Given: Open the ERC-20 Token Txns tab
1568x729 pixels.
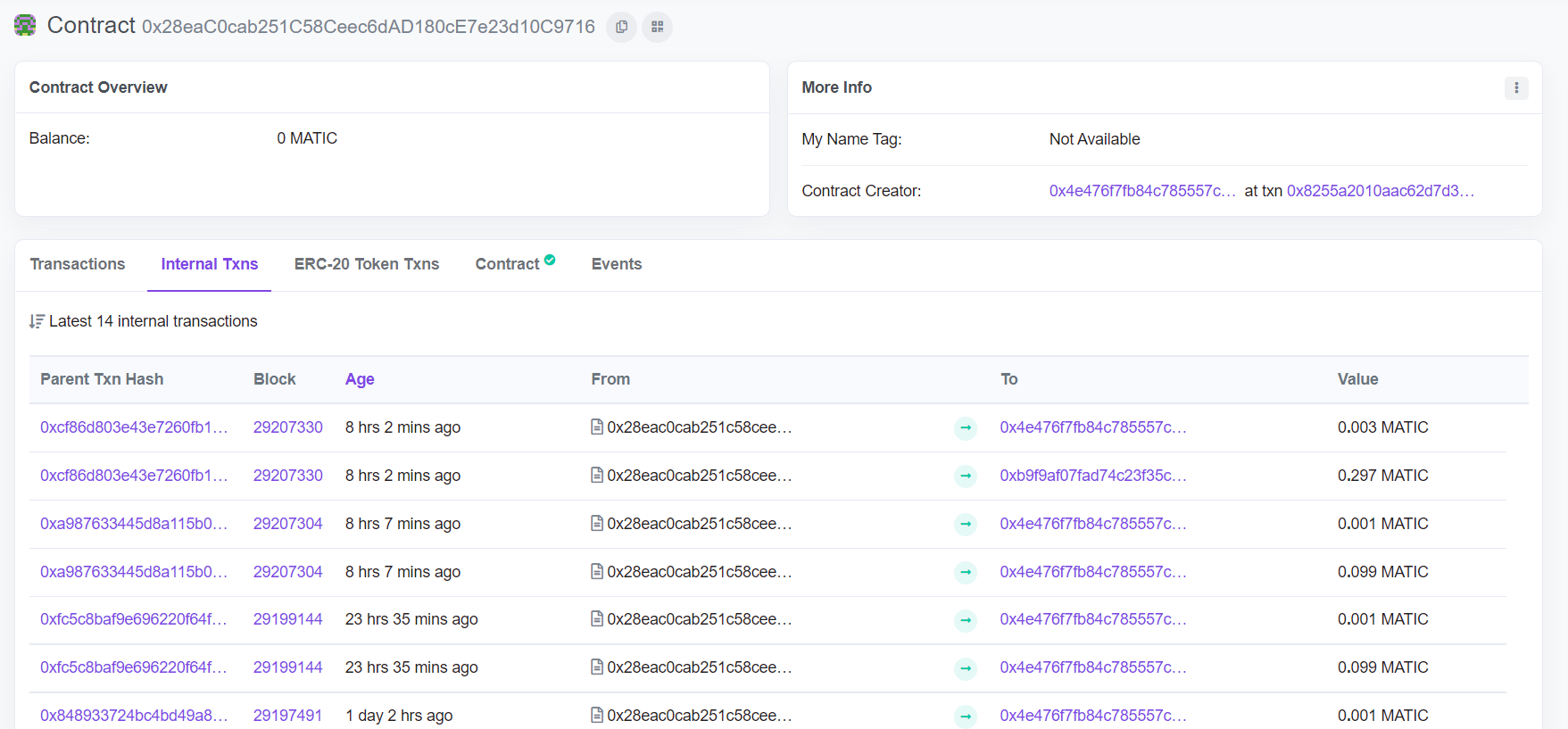Looking at the screenshot, I should (367, 264).
